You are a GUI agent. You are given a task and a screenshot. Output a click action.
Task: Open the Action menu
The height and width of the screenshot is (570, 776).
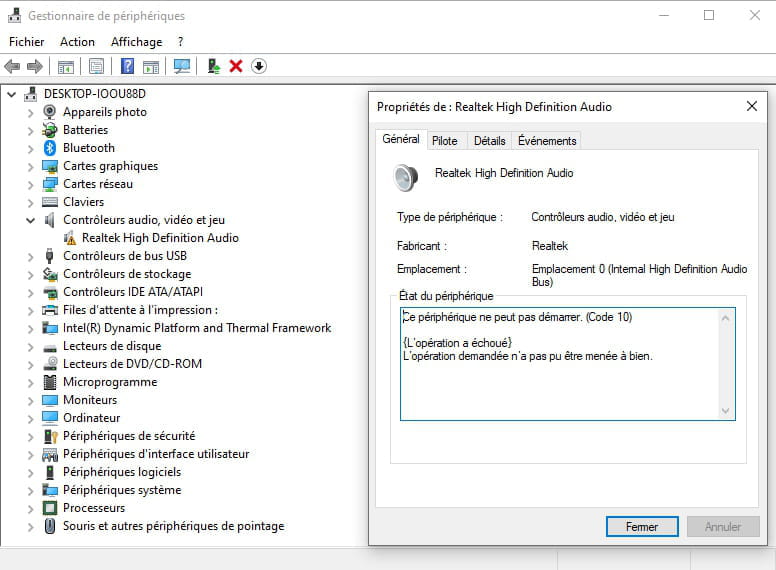(x=77, y=42)
